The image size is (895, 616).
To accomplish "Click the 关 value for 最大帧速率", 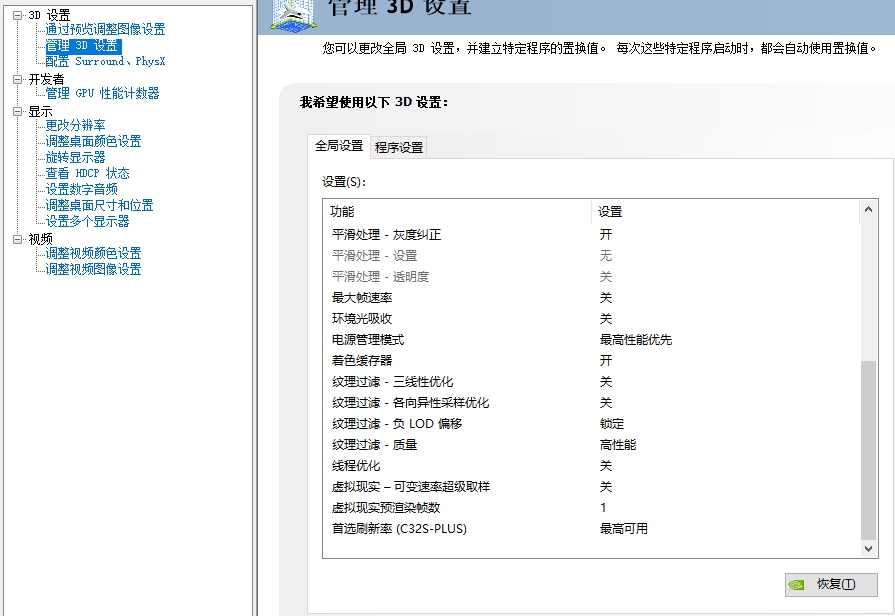I will click(606, 297).
